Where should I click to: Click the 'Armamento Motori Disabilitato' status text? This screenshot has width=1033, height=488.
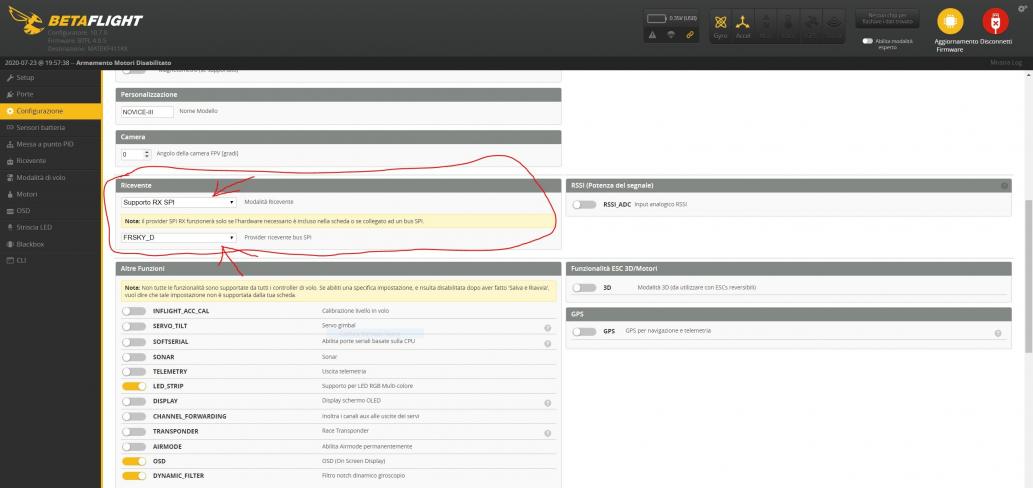(124, 63)
